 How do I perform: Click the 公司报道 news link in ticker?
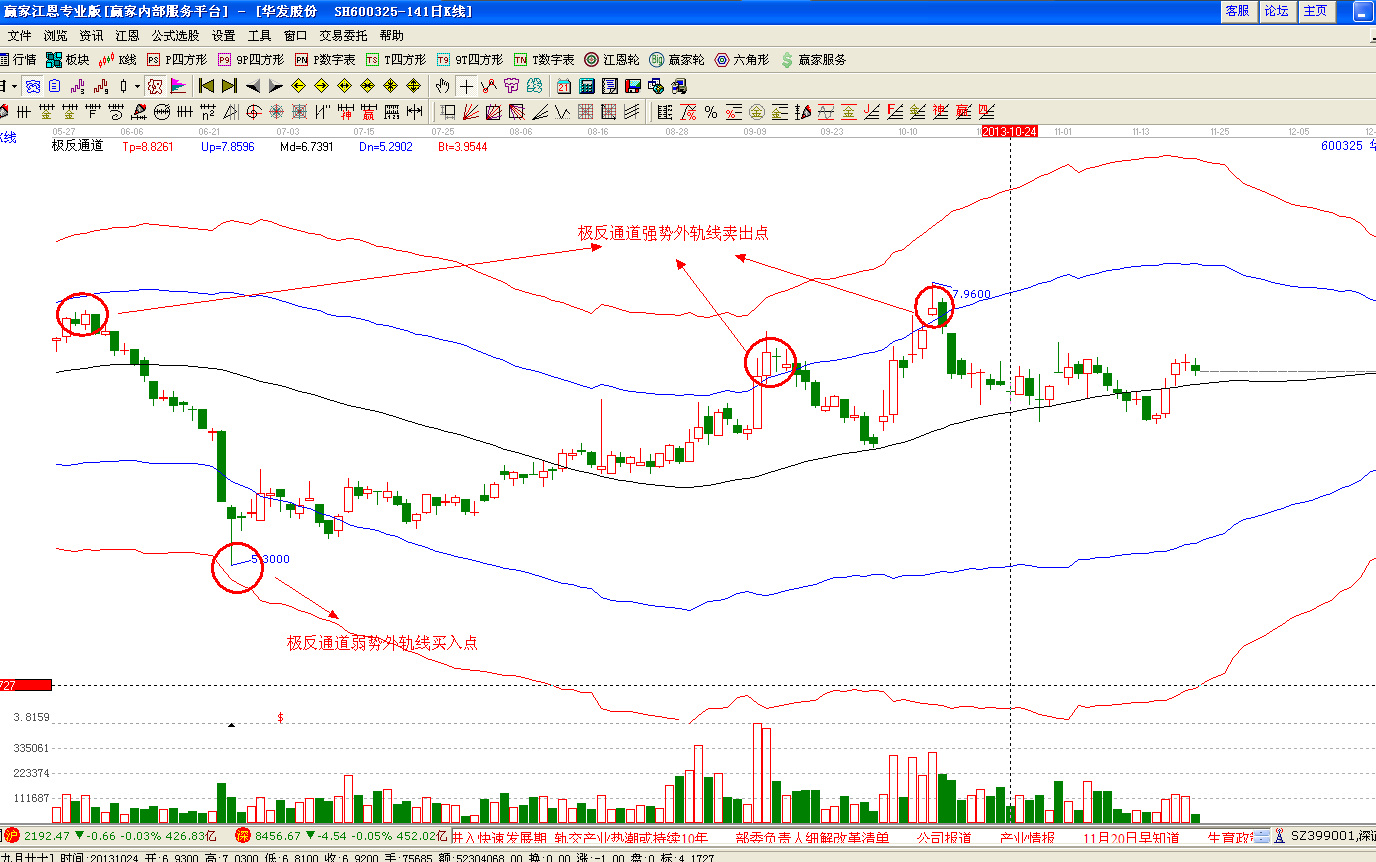point(944,837)
